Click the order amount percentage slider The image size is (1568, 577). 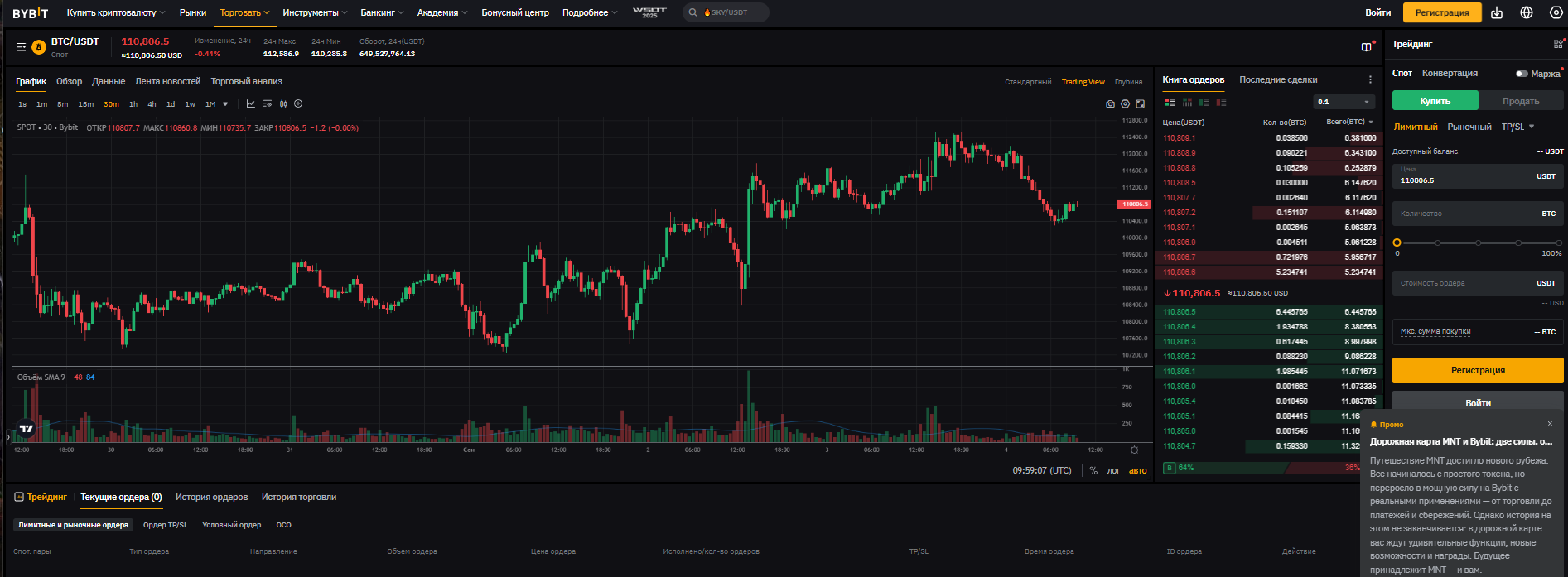(1478, 243)
